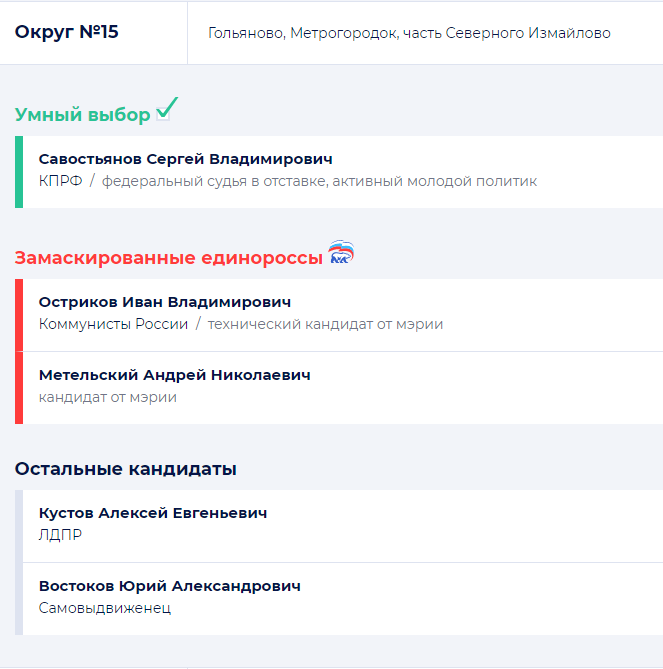Open candidate Савостьянов Сергей Владимирович
The height and width of the screenshot is (669, 663).
(x=185, y=159)
